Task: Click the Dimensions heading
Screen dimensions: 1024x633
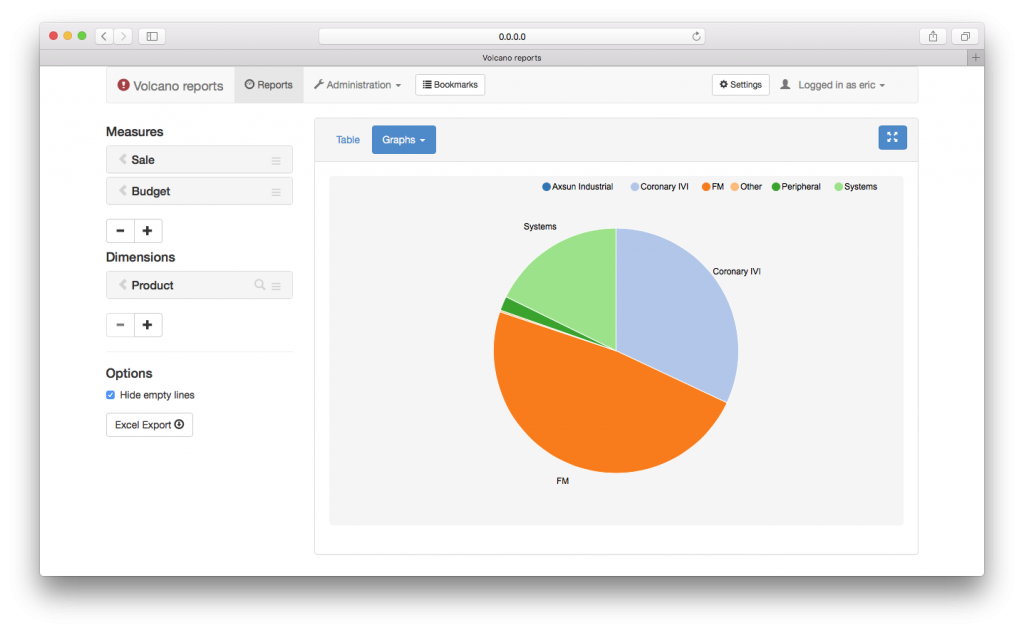Action: coord(140,257)
